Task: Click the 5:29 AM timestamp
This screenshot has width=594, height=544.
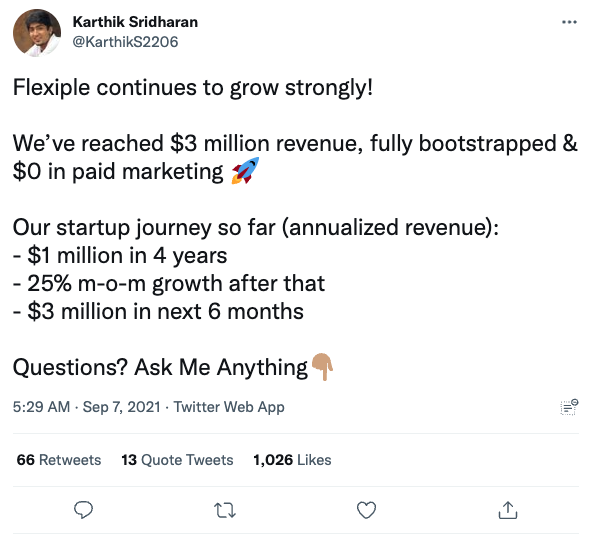Action: [41, 407]
